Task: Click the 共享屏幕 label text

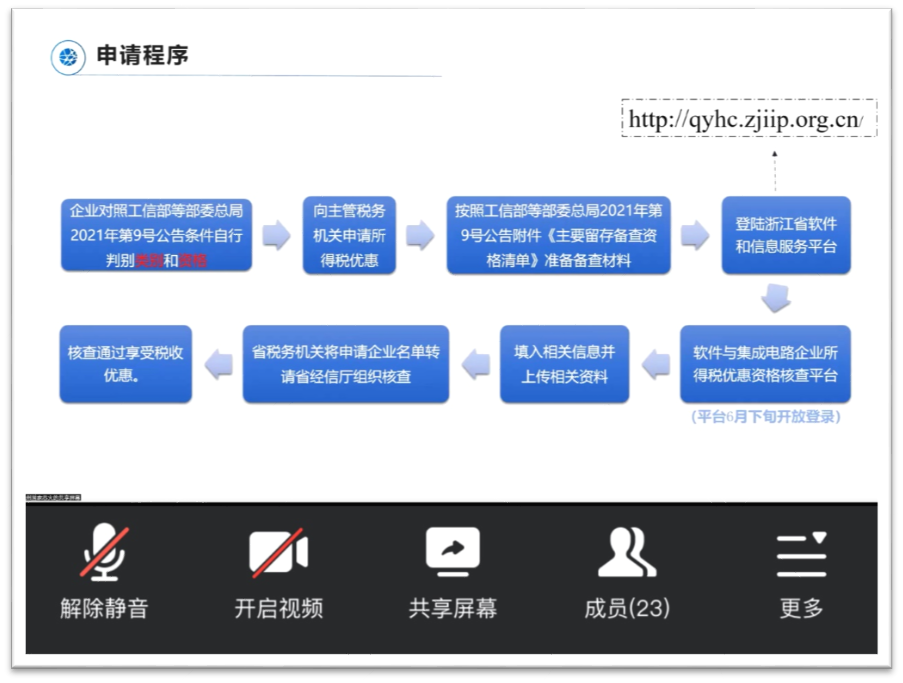Action: tap(452, 605)
